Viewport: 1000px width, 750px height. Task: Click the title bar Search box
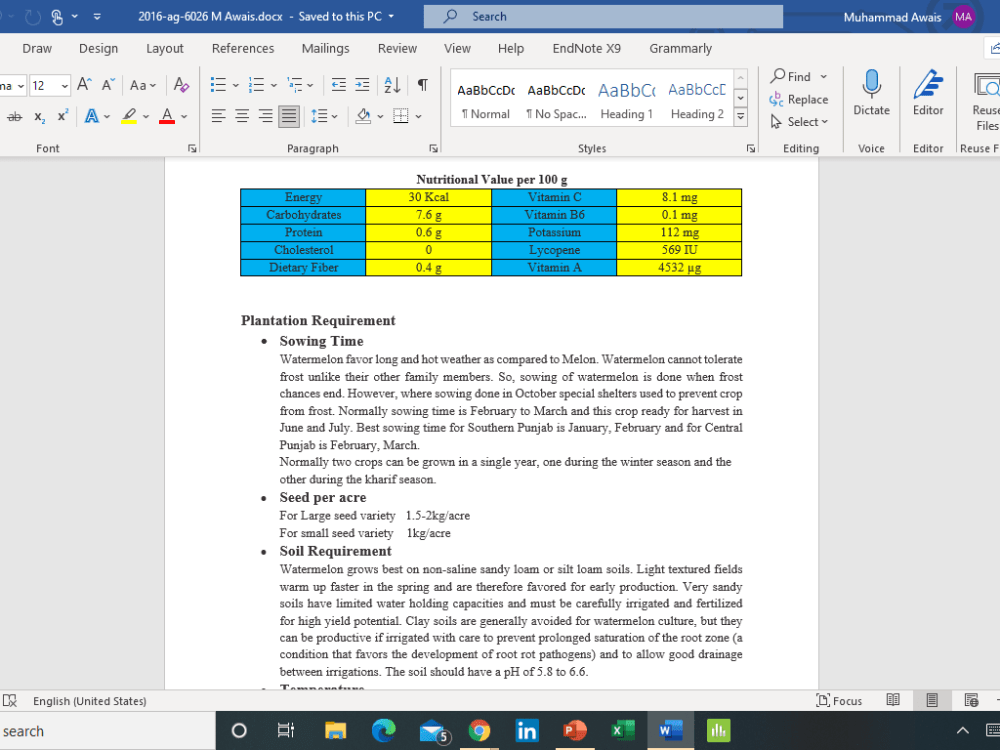[x=603, y=17]
